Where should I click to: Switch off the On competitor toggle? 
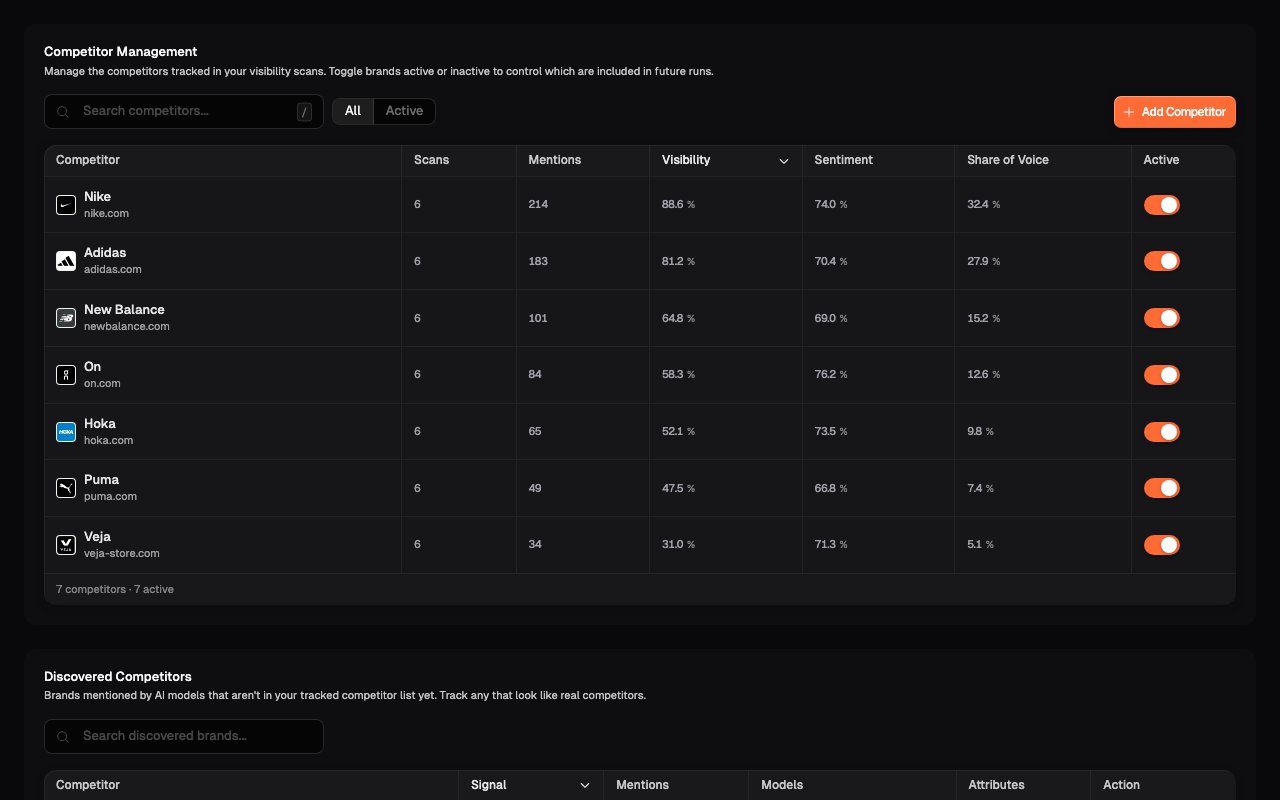pyautogui.click(x=1162, y=375)
